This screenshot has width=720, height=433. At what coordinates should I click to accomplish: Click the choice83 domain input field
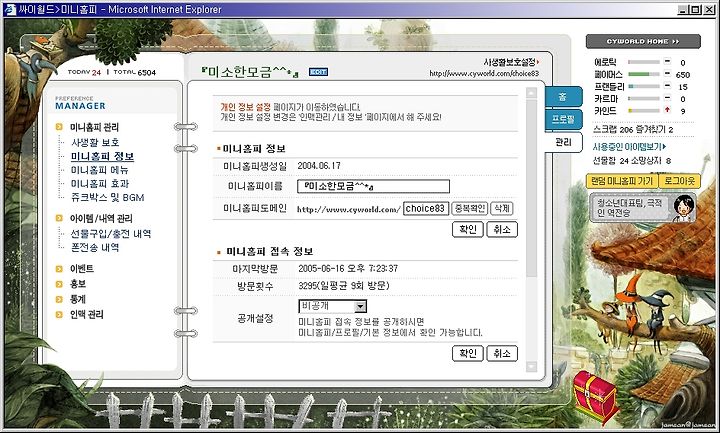[x=426, y=208]
